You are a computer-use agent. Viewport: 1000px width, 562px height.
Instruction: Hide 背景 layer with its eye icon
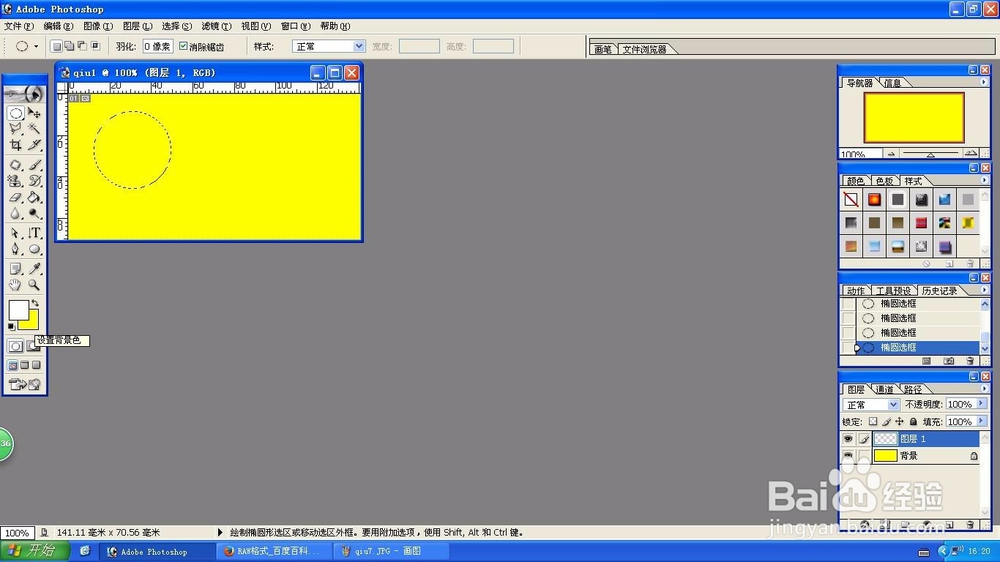click(x=848, y=455)
